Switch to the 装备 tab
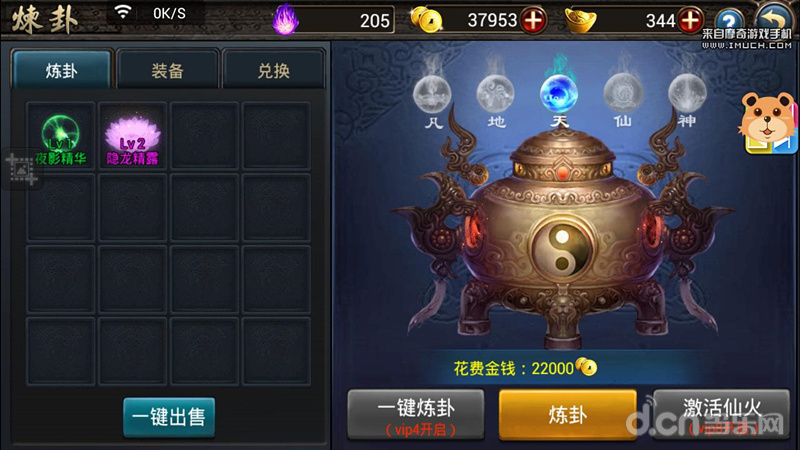Screen dimensions: 800x450 pyautogui.click(x=167, y=70)
